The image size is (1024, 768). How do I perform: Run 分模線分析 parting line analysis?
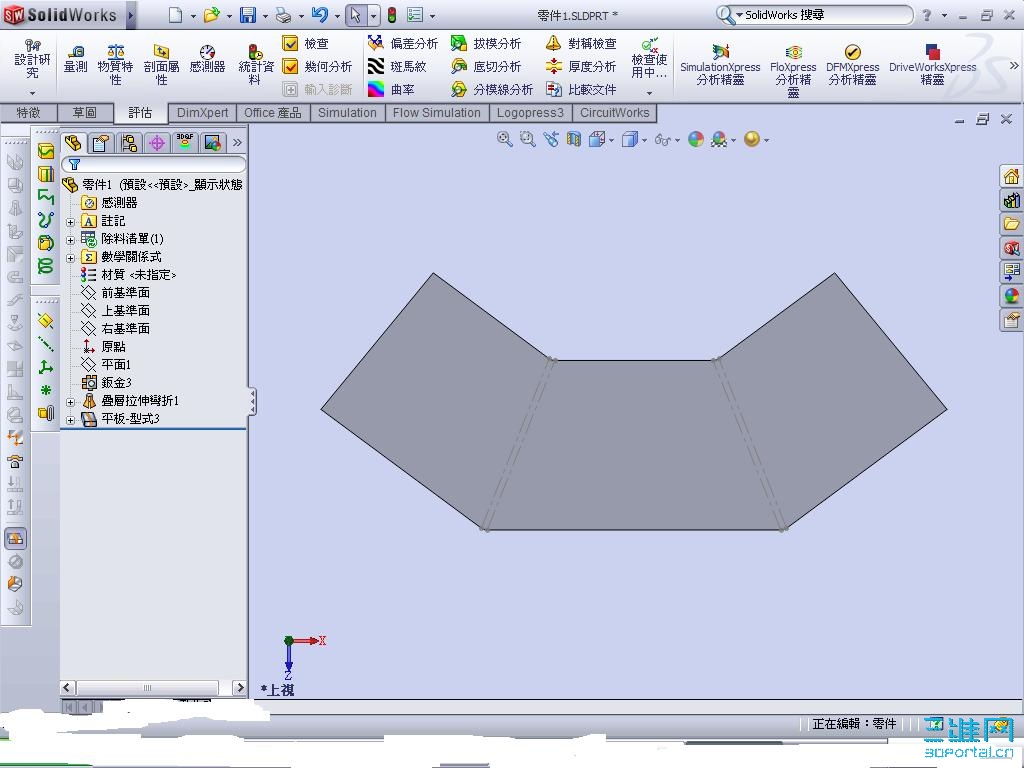tap(492, 89)
